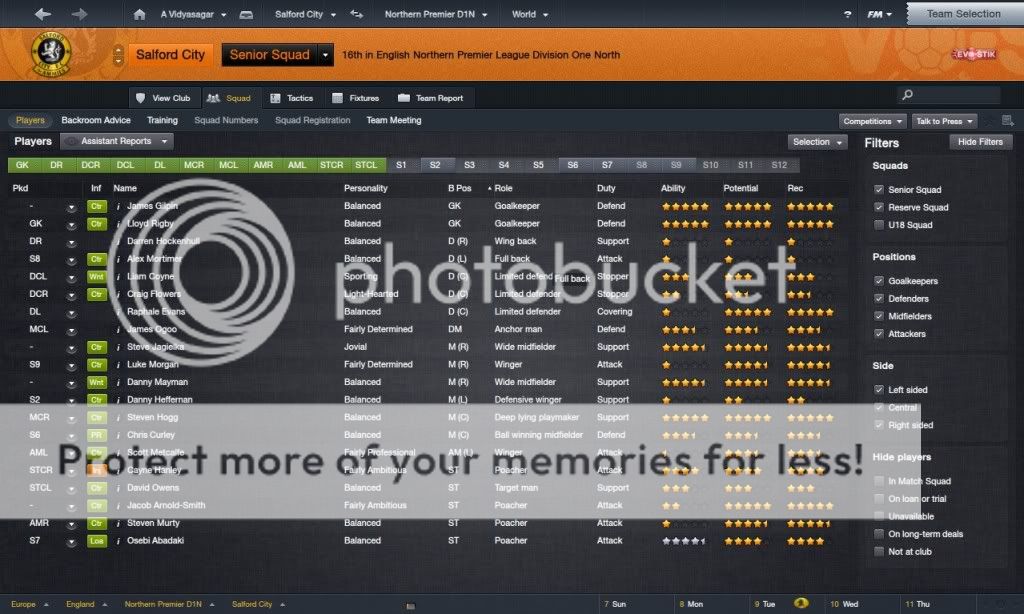Click the calendar event icon beside 9 Tue
1024x614 pixels.
tap(801, 604)
